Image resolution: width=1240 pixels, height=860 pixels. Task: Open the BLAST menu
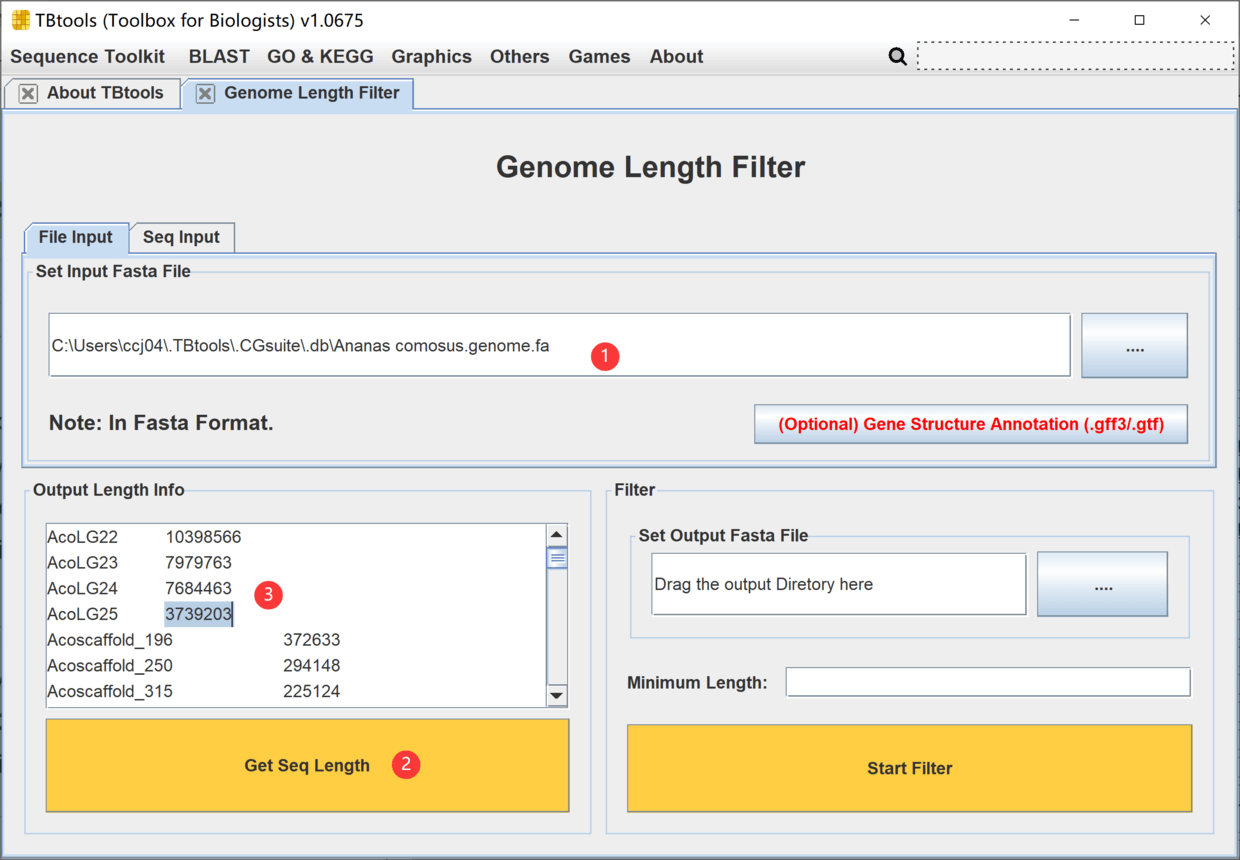pyautogui.click(x=219, y=57)
